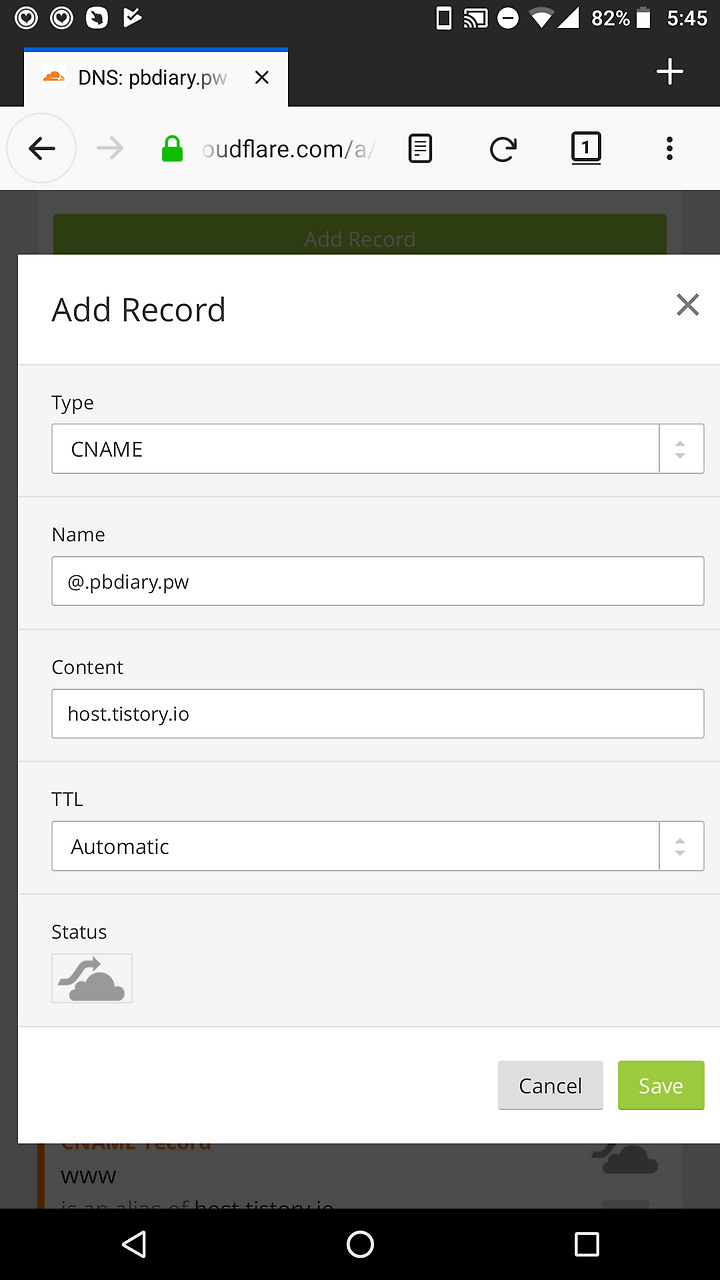Open the TTL Automatic dropdown
The height and width of the screenshot is (1280, 720).
pos(378,846)
